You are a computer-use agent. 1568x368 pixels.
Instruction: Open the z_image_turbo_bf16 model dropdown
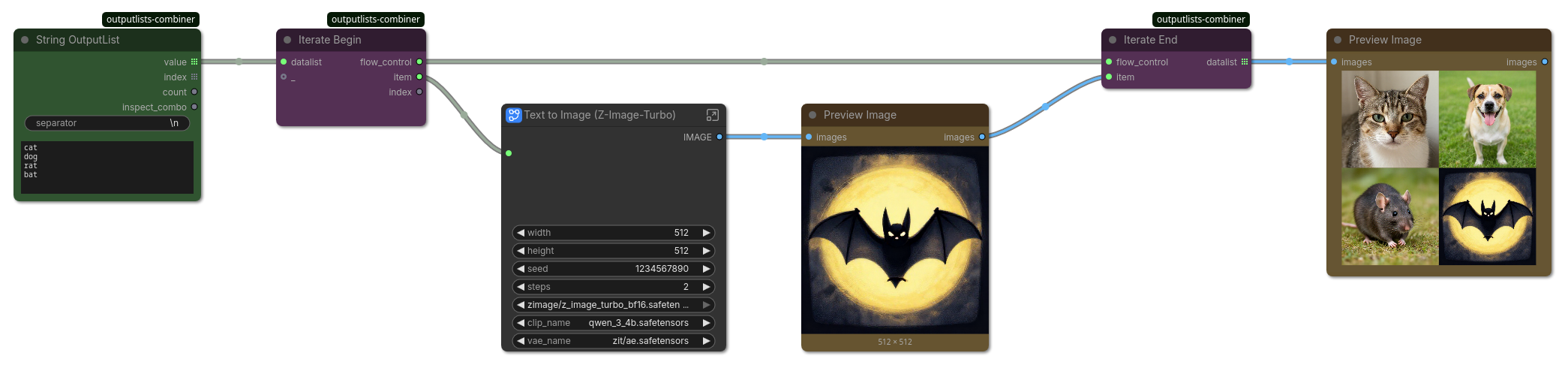pyautogui.click(x=614, y=305)
